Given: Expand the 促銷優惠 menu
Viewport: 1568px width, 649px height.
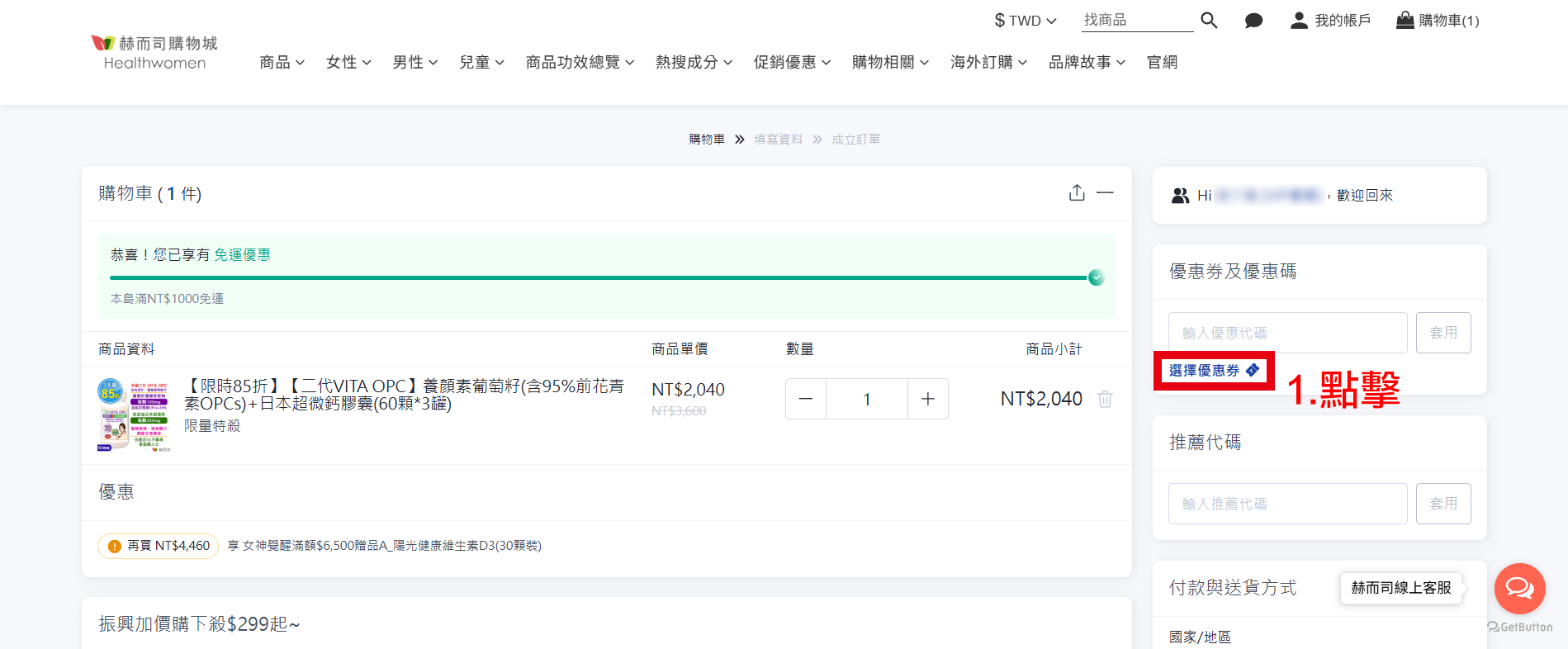Looking at the screenshot, I should pos(793,62).
